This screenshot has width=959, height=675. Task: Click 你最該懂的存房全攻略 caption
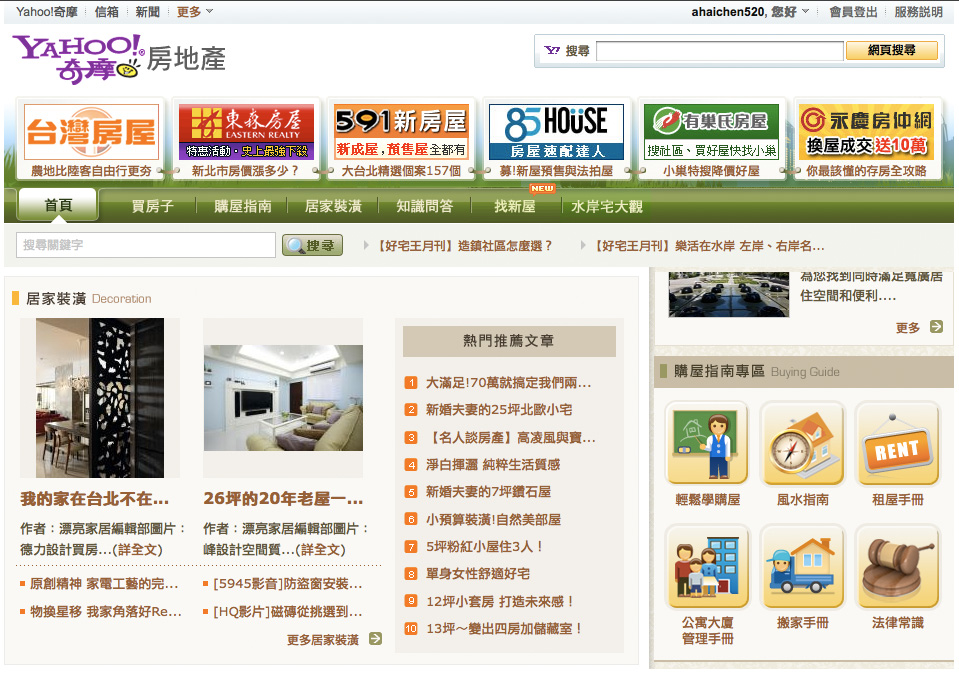click(x=866, y=171)
